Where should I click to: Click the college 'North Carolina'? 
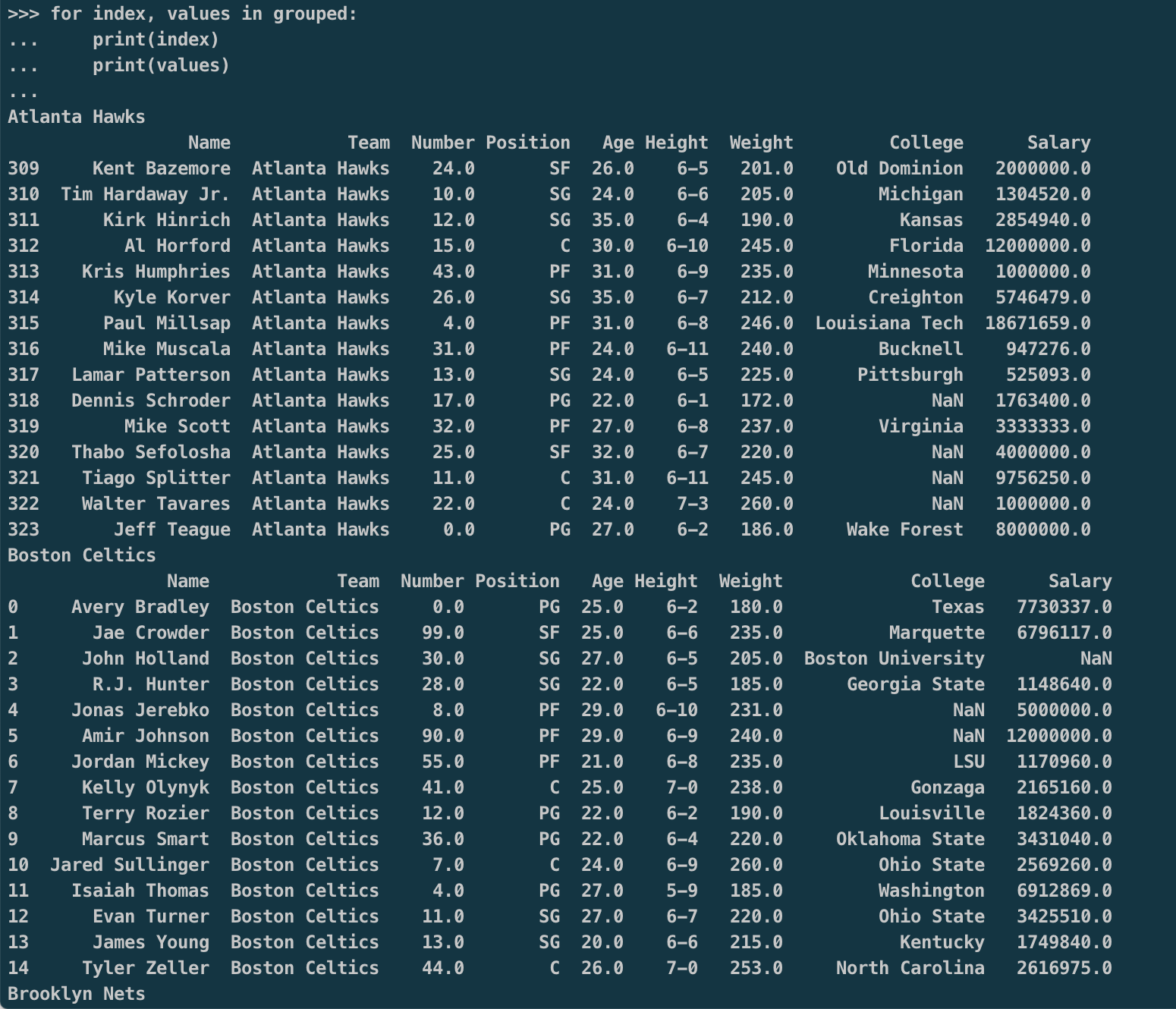[x=910, y=968]
